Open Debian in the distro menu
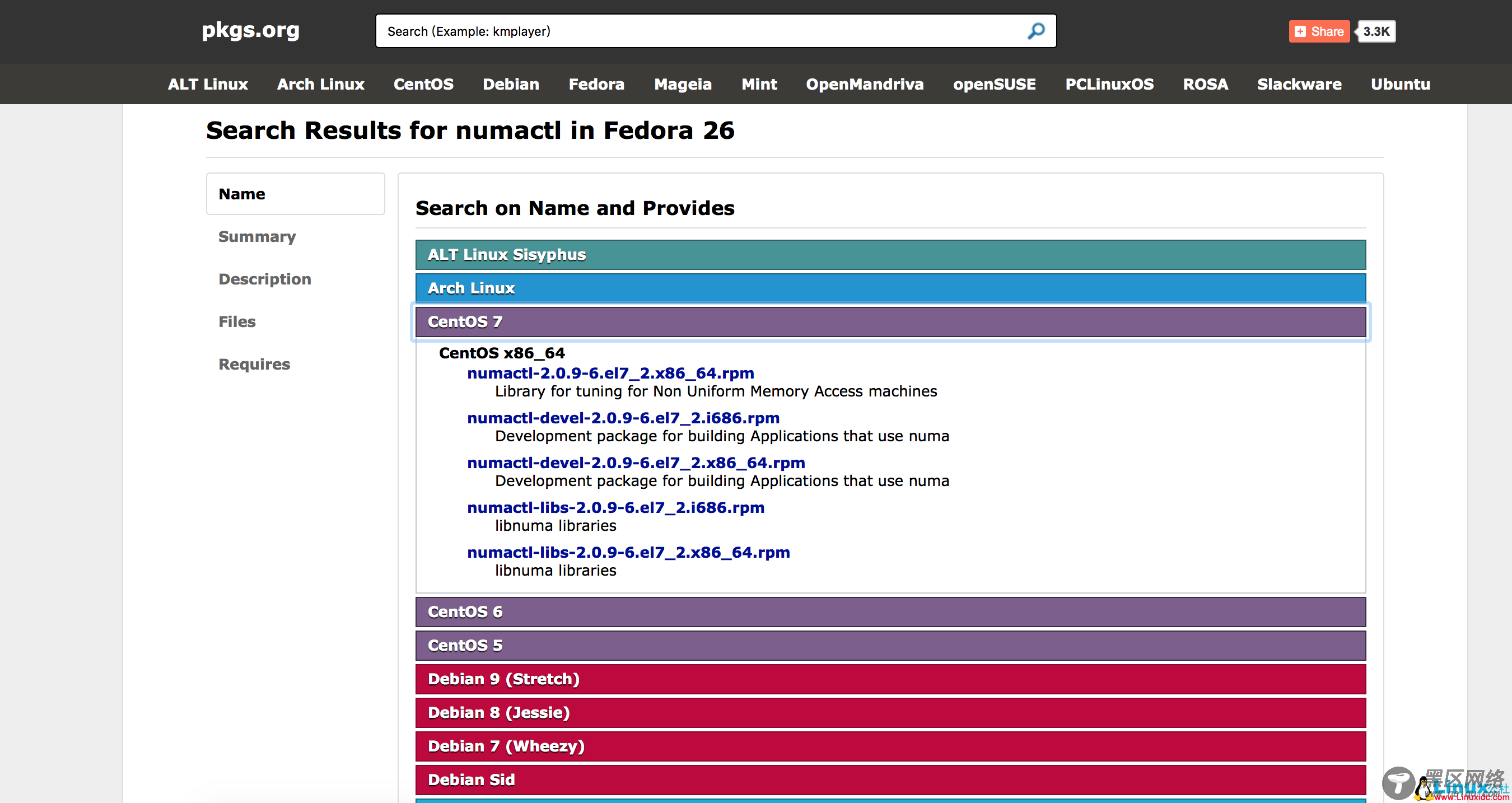The width and height of the screenshot is (1512, 803). coord(511,84)
